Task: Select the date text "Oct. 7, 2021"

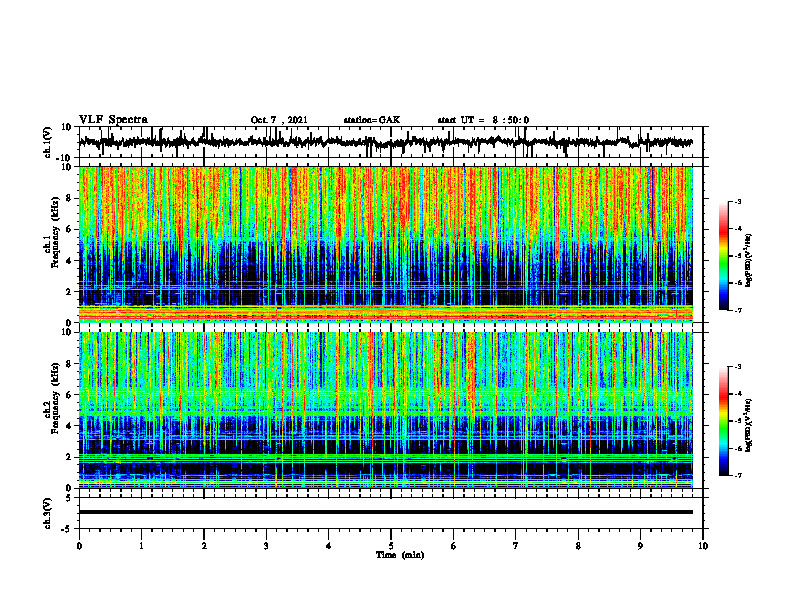Action: tap(279, 120)
